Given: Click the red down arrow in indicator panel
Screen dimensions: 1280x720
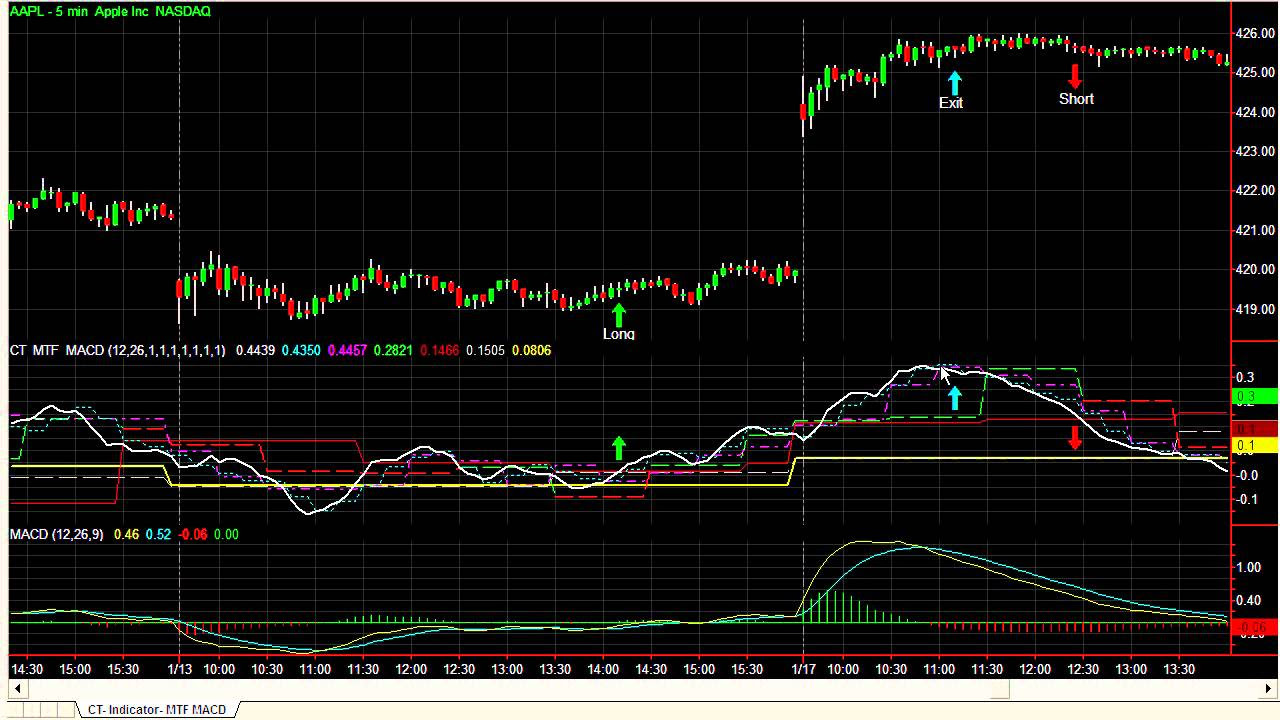Looking at the screenshot, I should pyautogui.click(x=1075, y=438).
